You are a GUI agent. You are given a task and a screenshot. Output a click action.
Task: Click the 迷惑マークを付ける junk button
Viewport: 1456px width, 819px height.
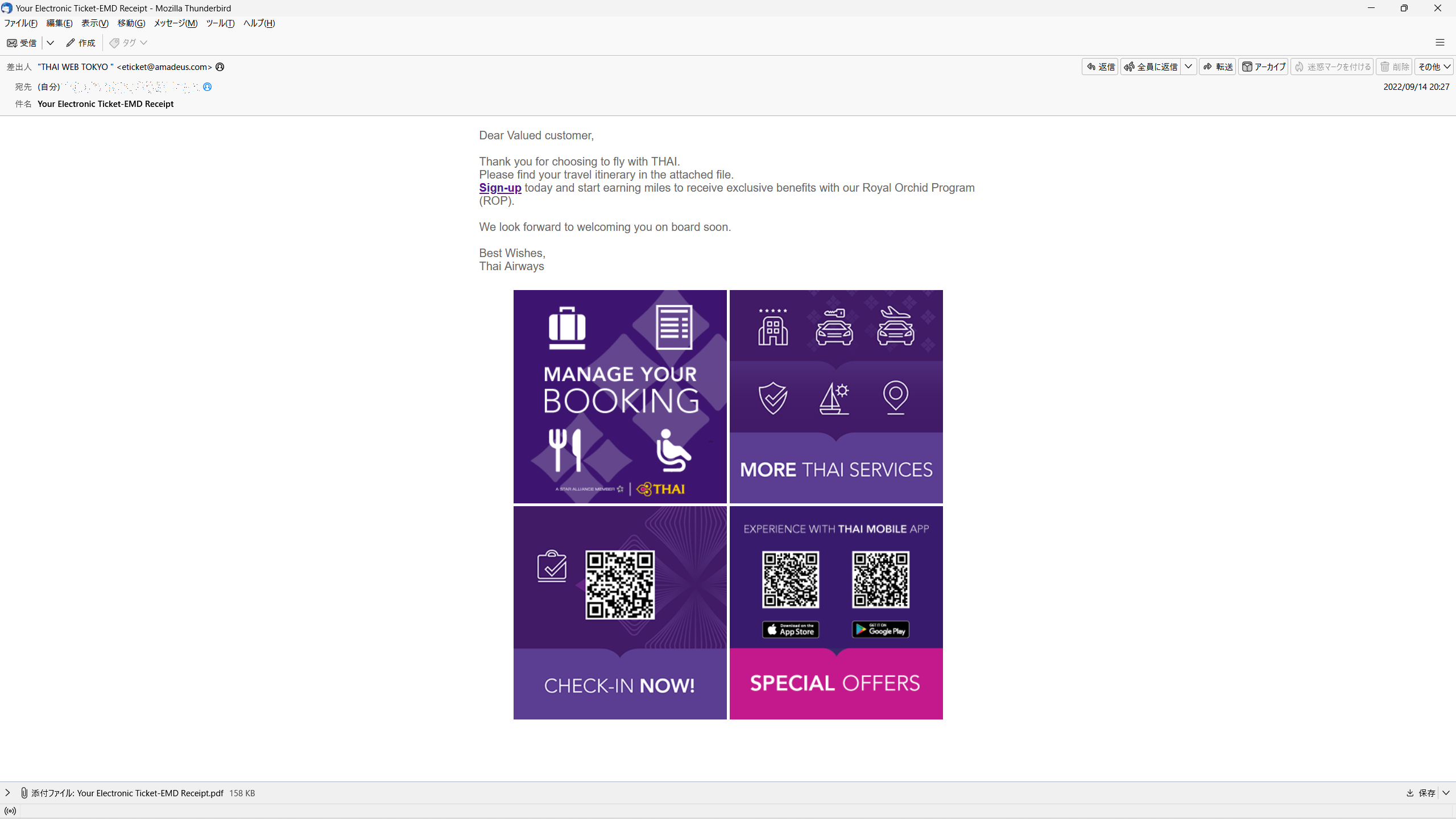tap(1332, 67)
